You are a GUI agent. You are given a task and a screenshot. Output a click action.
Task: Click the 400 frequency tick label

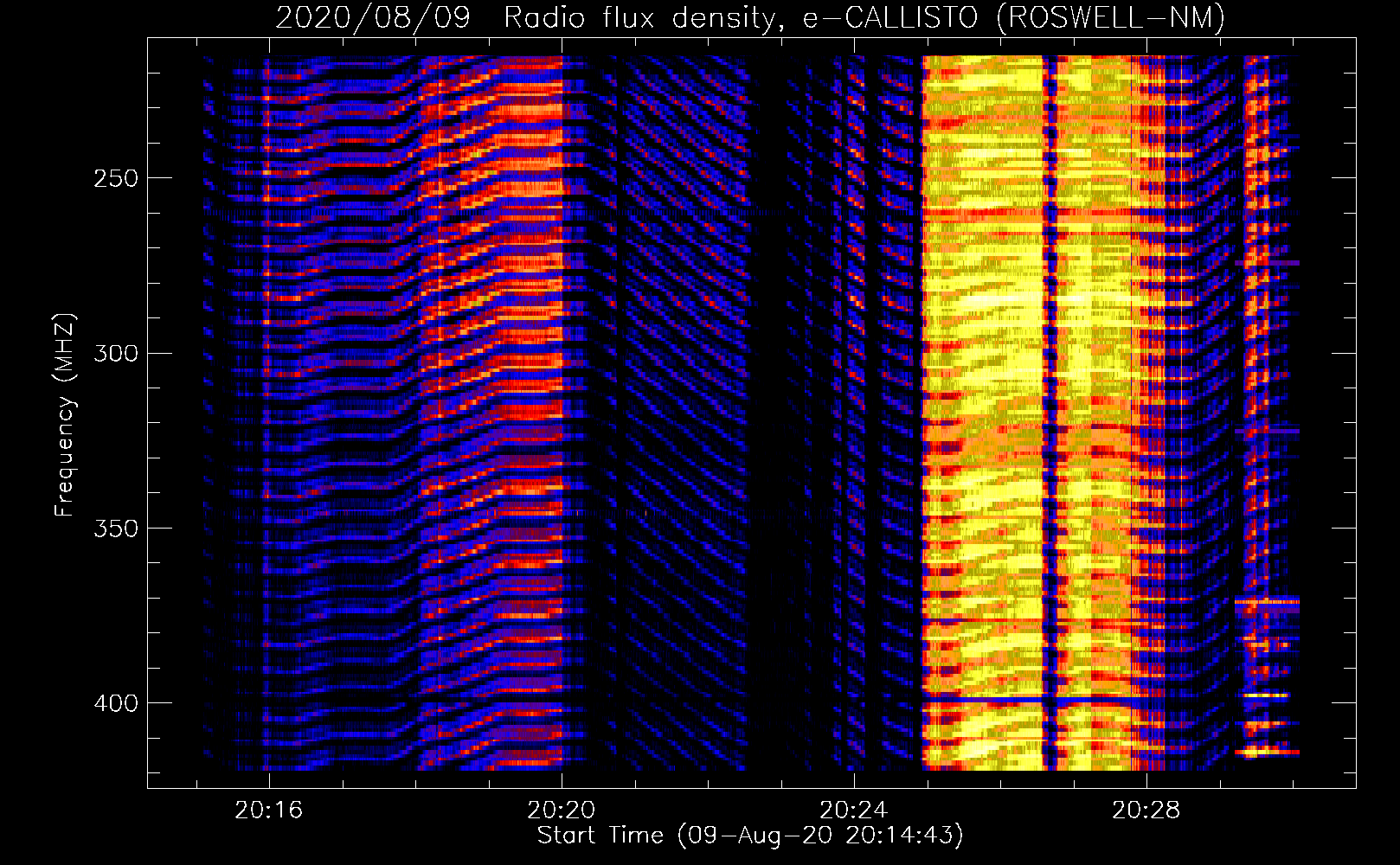[116, 703]
